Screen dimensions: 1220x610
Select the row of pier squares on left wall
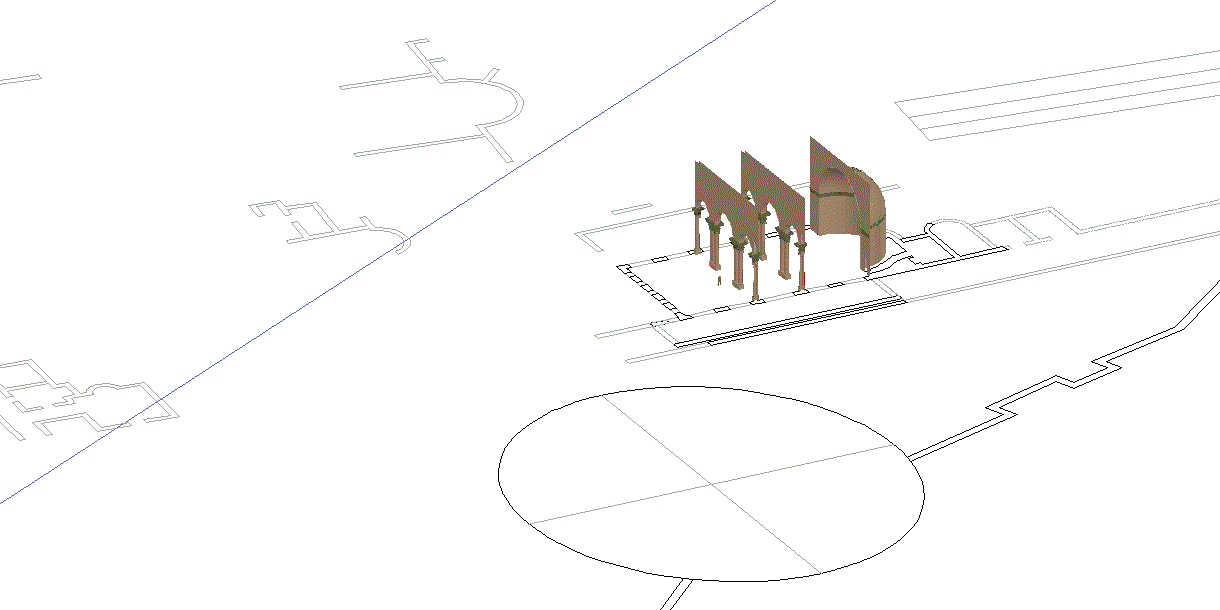tap(648, 288)
